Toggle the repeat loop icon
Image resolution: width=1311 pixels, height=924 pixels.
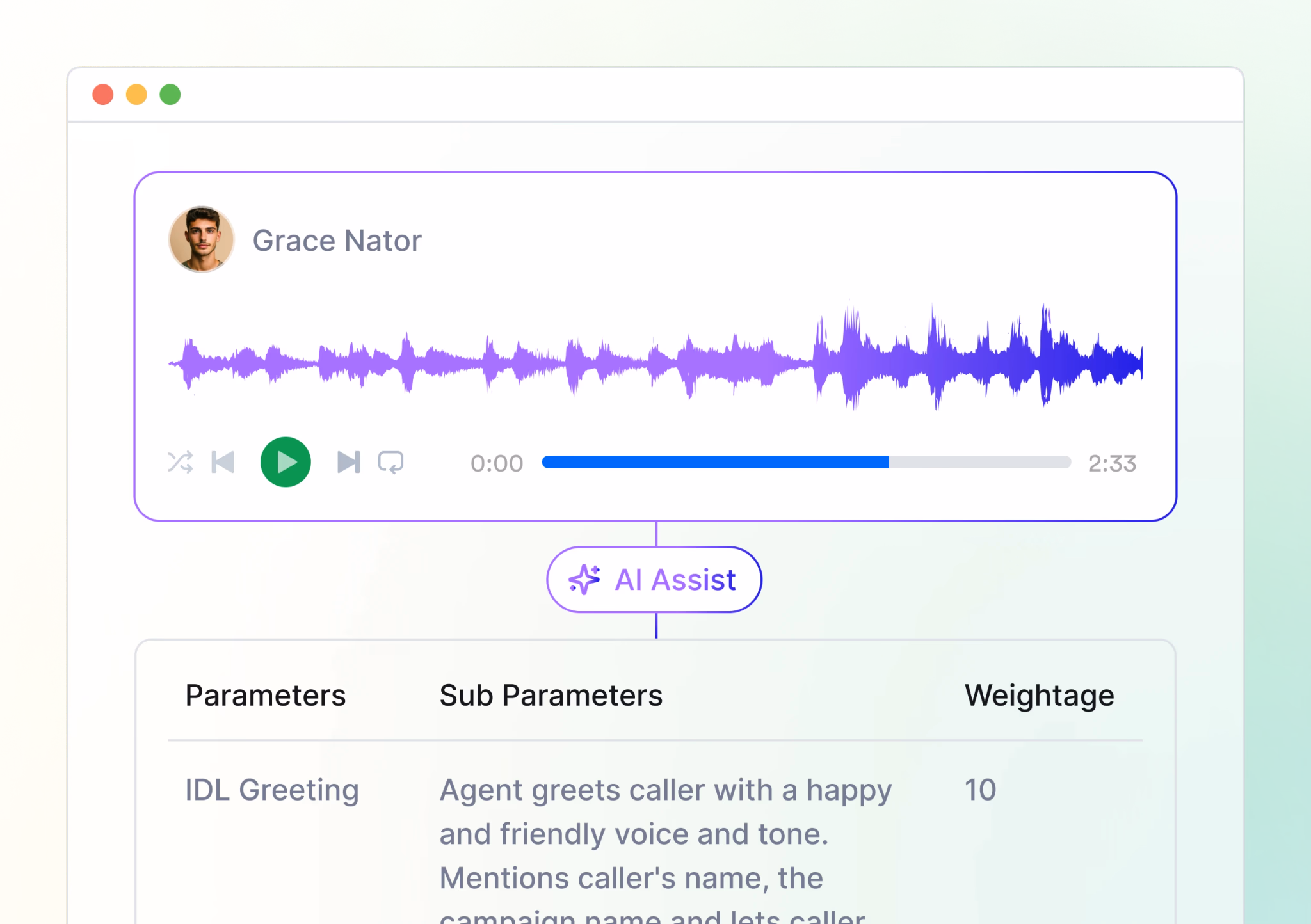point(390,462)
